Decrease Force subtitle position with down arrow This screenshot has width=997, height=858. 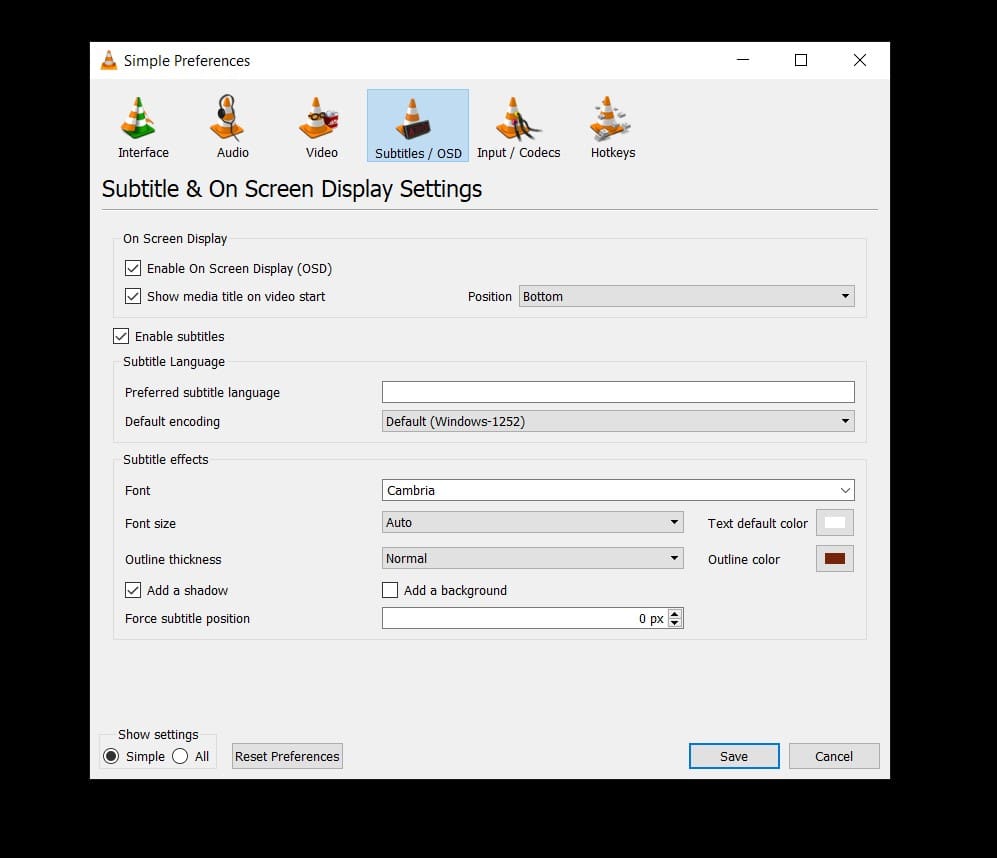675,623
